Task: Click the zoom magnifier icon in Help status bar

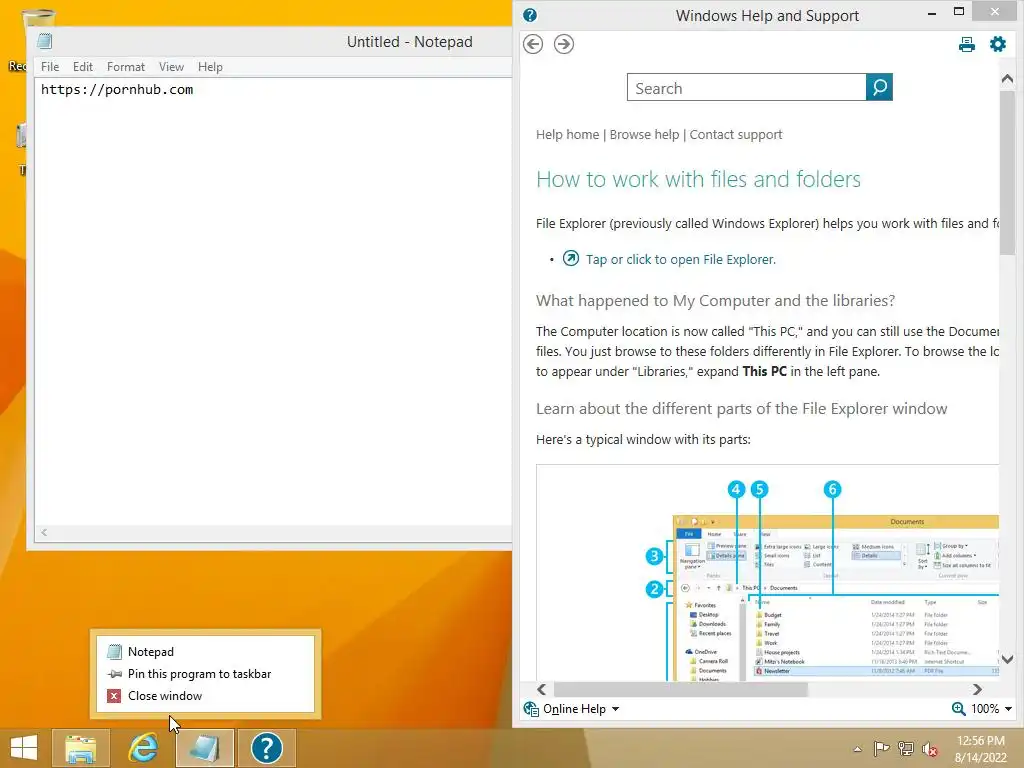Action: 958,709
